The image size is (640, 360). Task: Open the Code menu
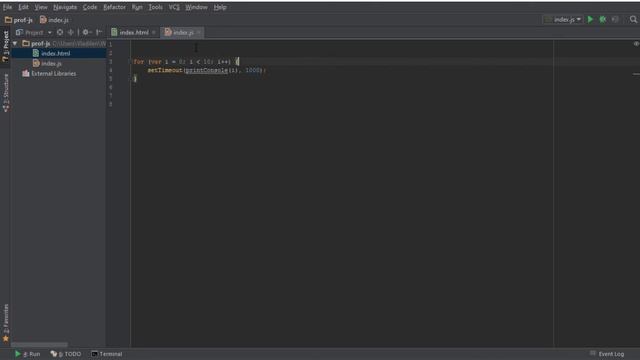pyautogui.click(x=90, y=7)
